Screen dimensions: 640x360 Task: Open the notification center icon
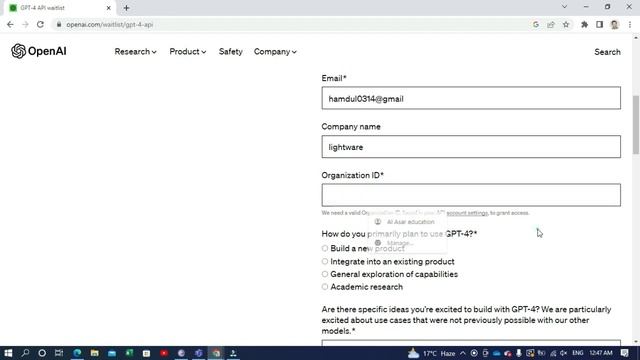624,353
